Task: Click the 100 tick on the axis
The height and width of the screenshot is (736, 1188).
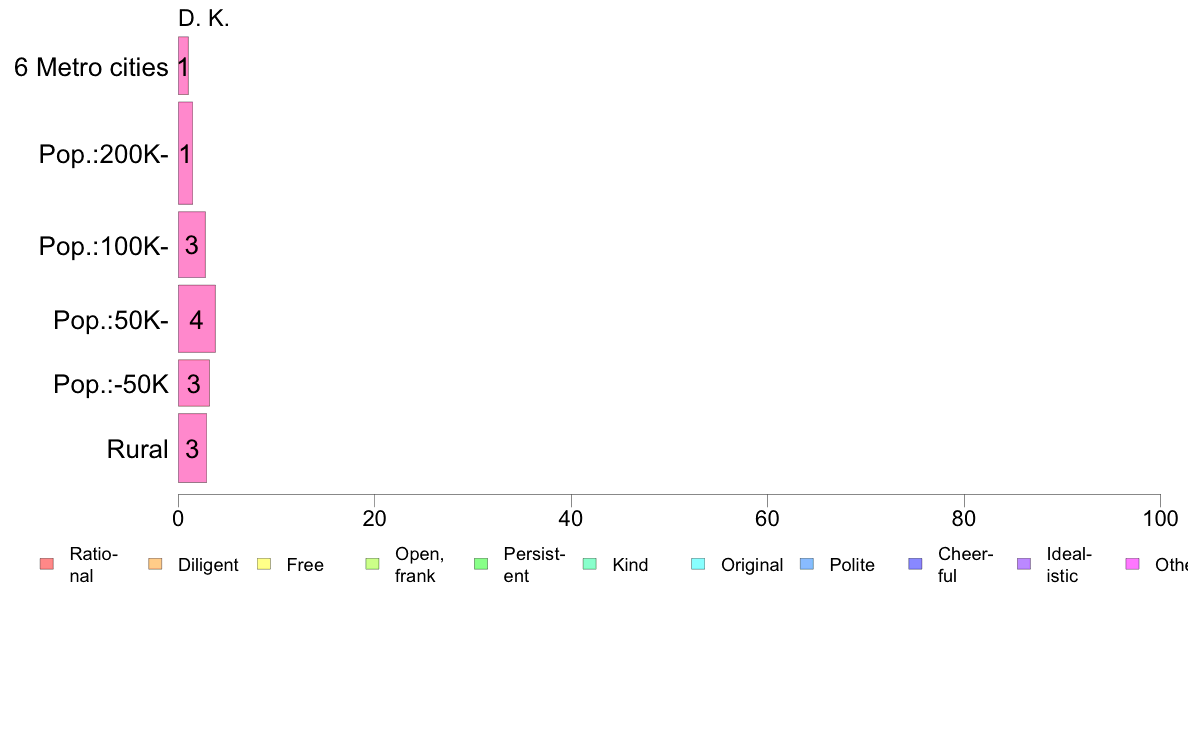Action: 1160,518
